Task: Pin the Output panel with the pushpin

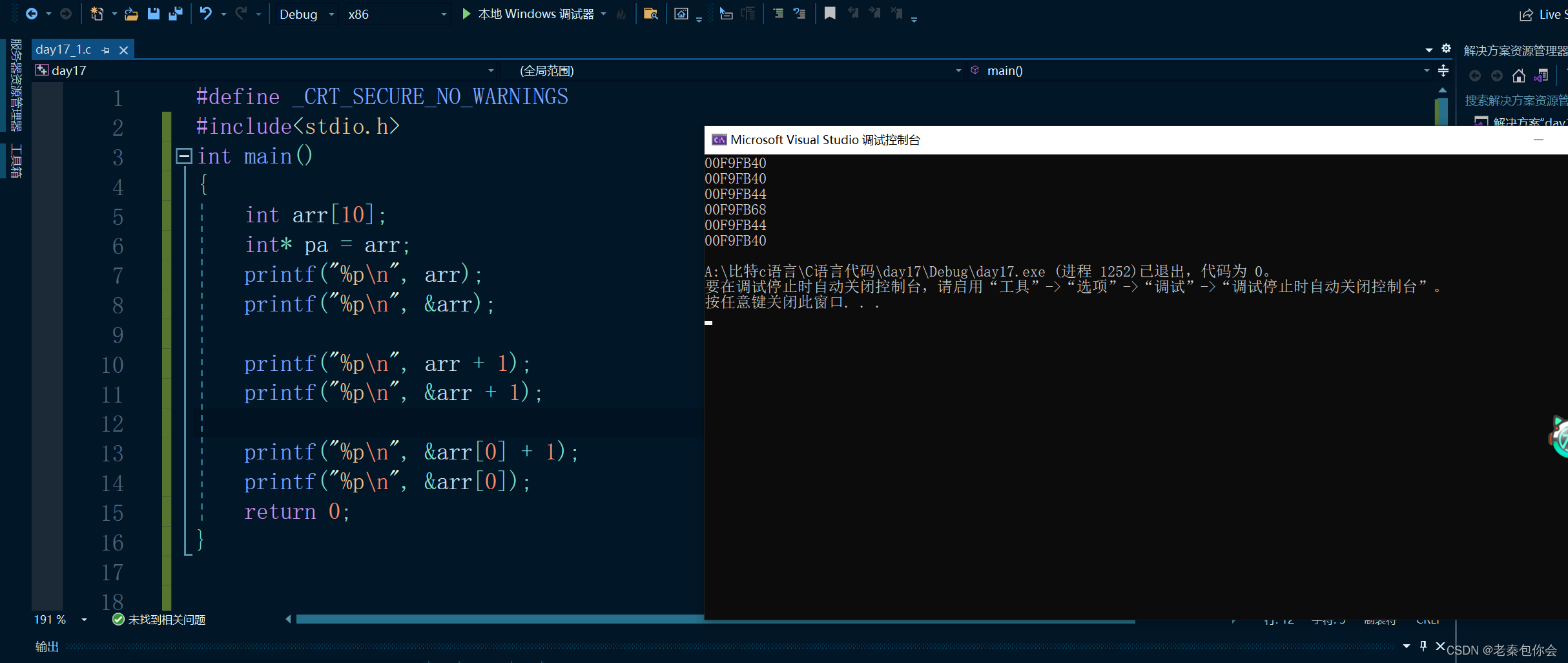Action: [x=1423, y=646]
